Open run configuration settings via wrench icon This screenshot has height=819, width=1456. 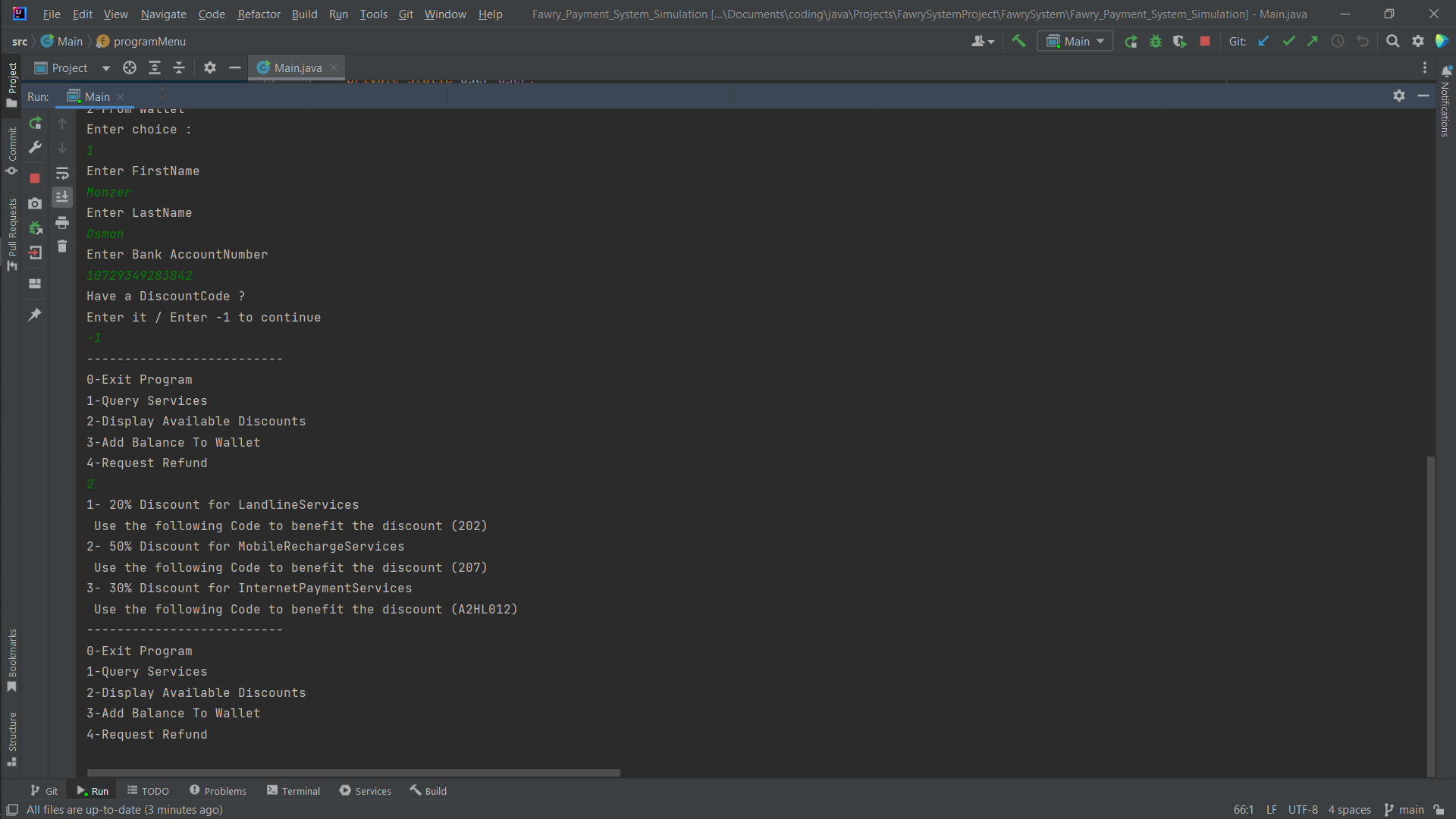click(x=35, y=147)
